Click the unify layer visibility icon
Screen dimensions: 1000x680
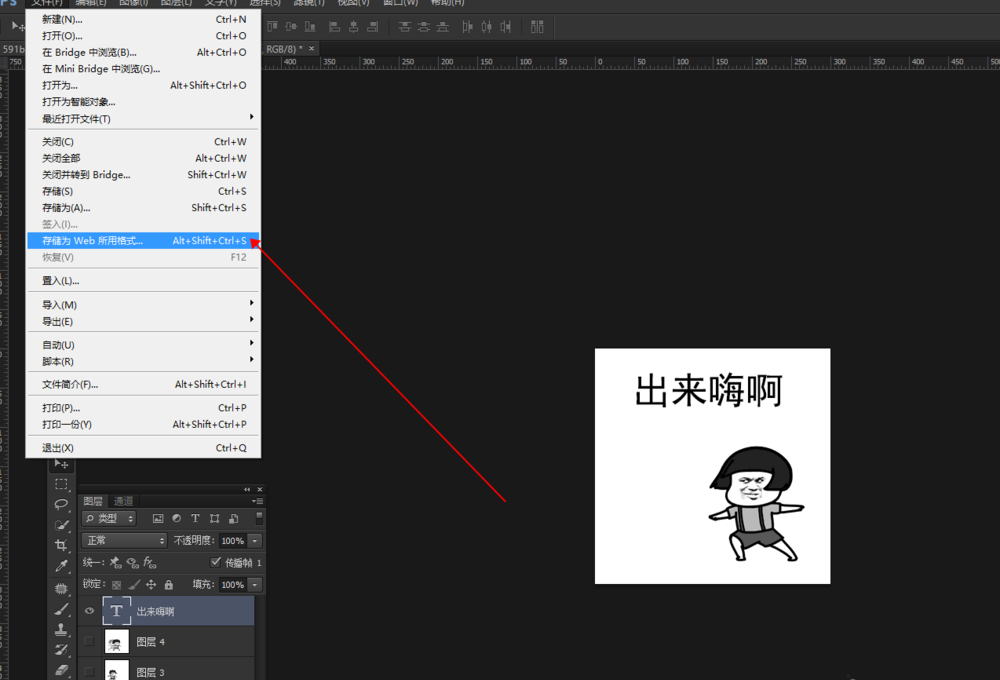coord(133,563)
